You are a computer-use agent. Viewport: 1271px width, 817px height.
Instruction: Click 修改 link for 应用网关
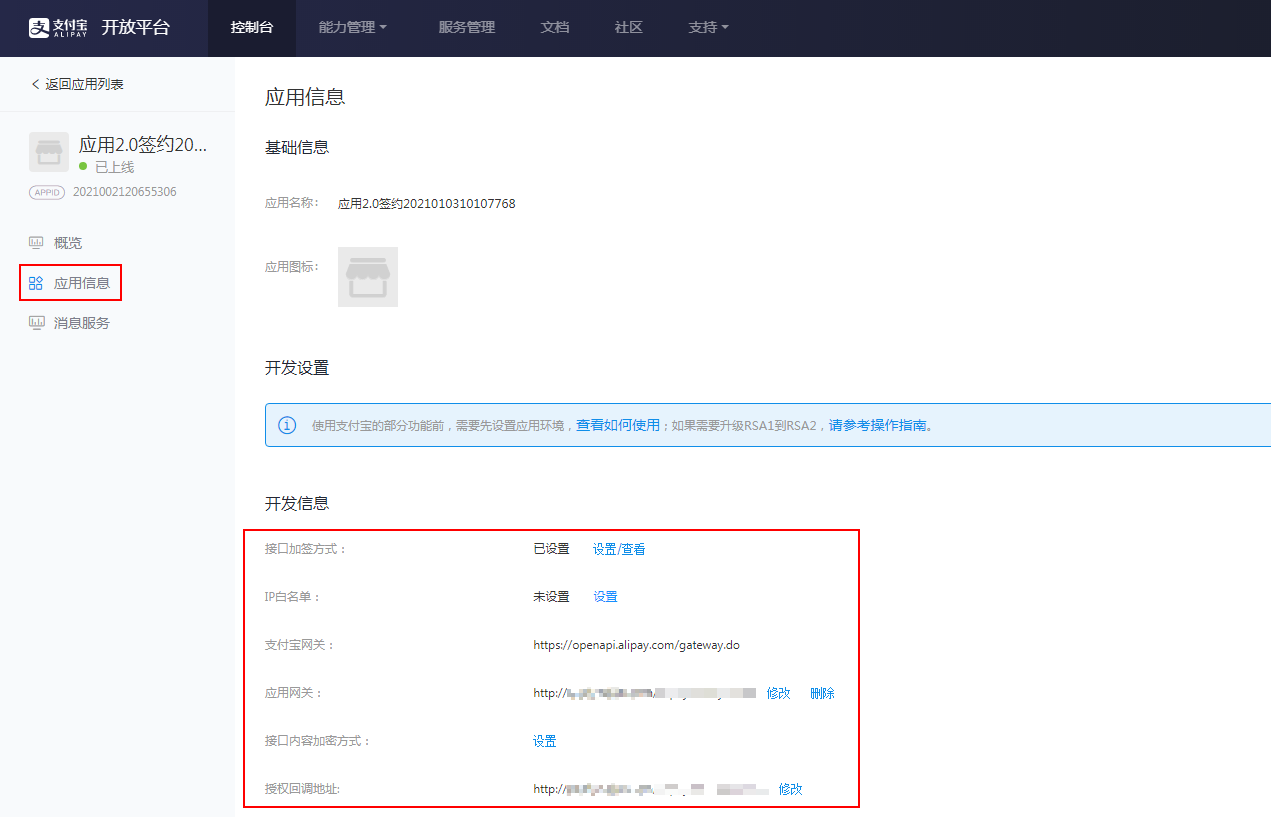778,693
